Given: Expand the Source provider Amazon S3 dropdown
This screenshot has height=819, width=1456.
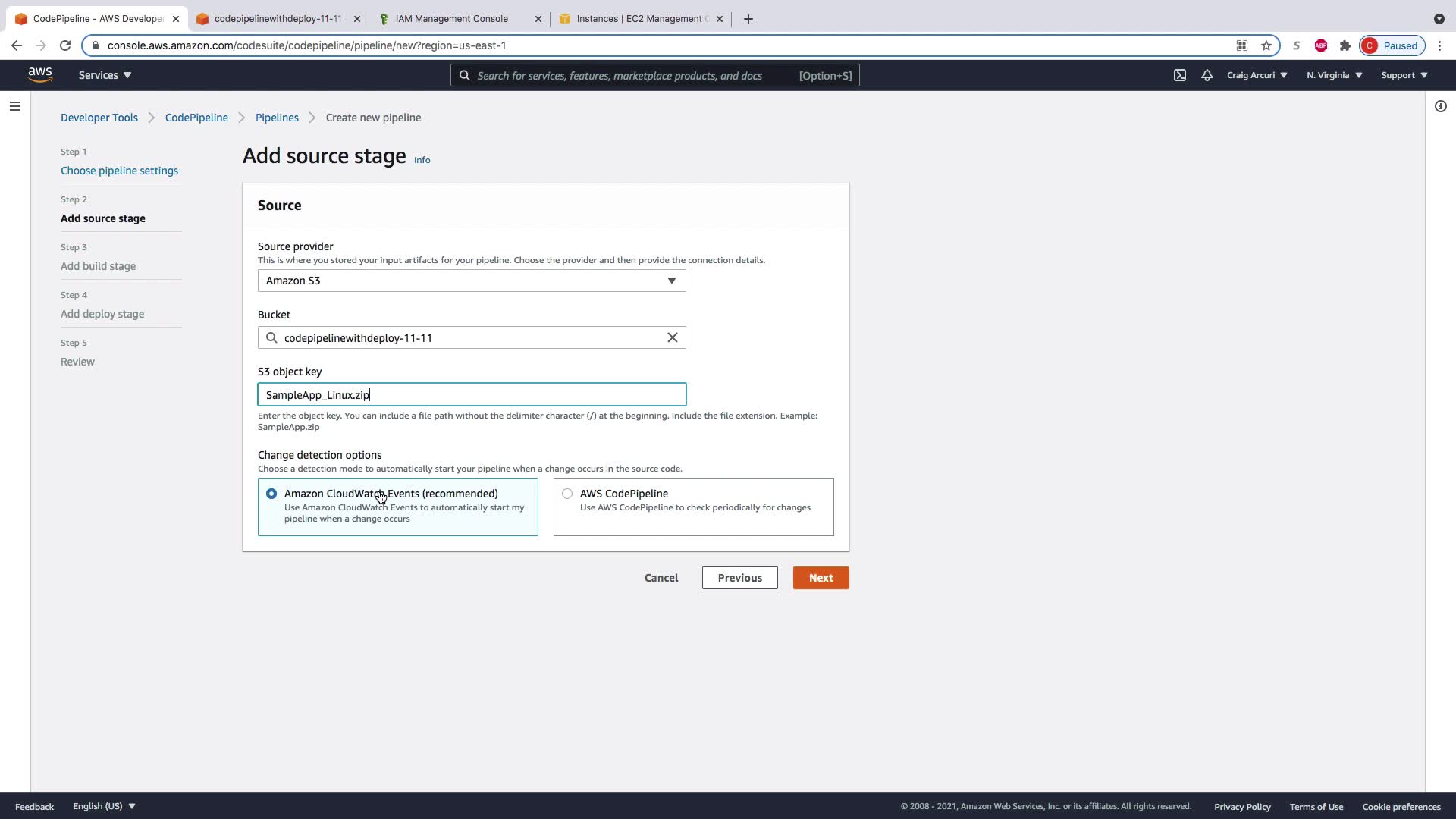Looking at the screenshot, I should pos(472,281).
